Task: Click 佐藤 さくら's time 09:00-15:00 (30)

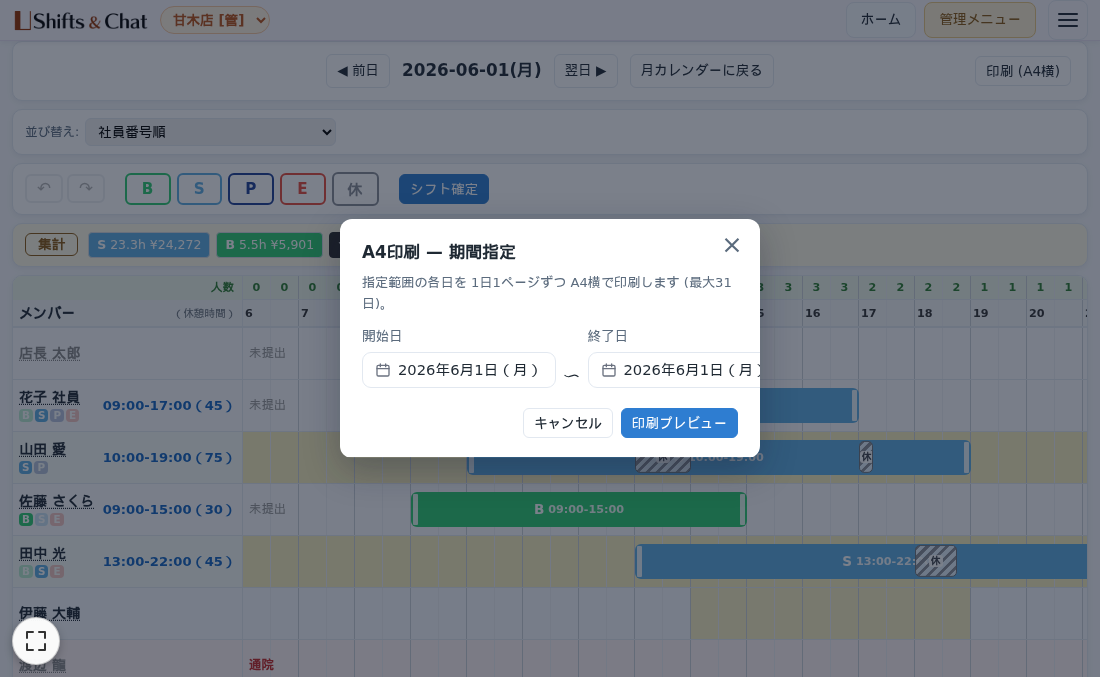Action: 168,509
